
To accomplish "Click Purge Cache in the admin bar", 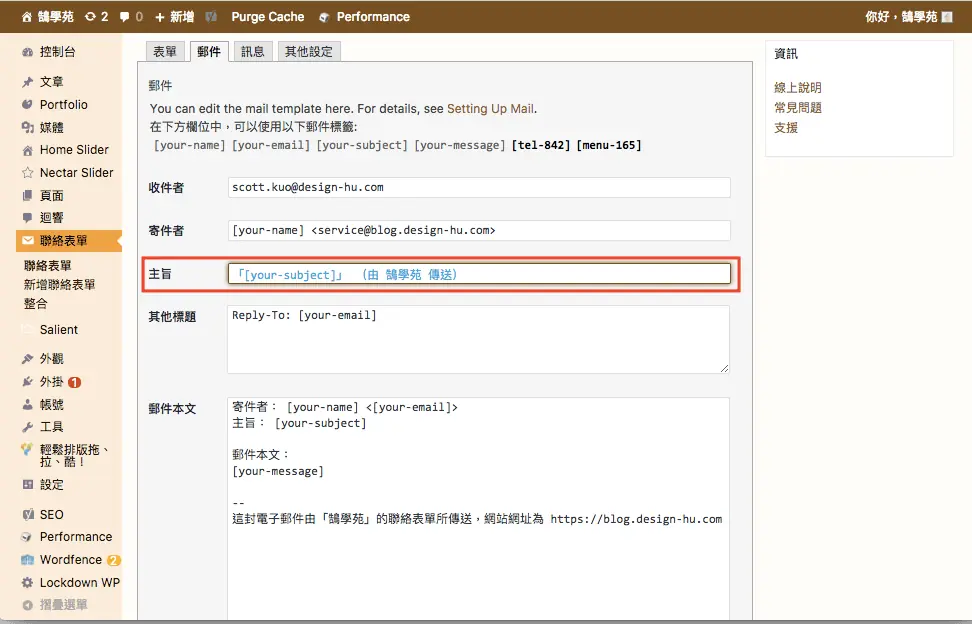I will point(268,17).
